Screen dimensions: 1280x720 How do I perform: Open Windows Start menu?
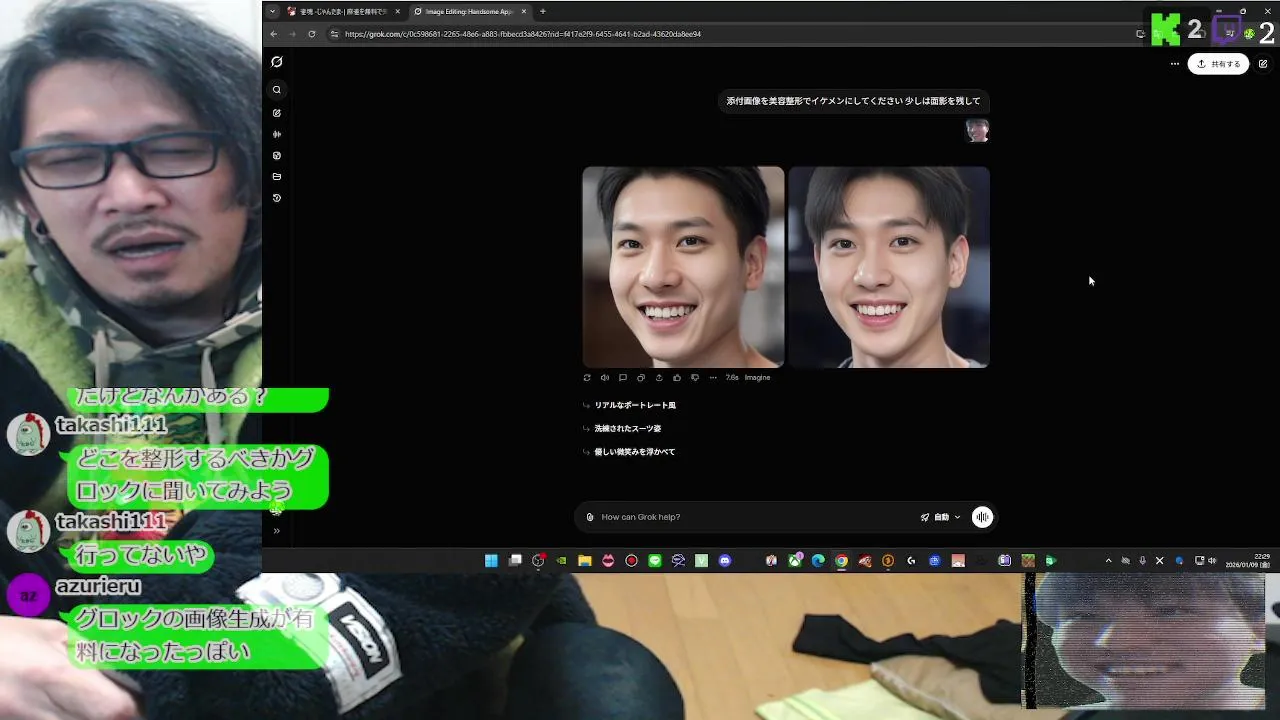[491, 561]
